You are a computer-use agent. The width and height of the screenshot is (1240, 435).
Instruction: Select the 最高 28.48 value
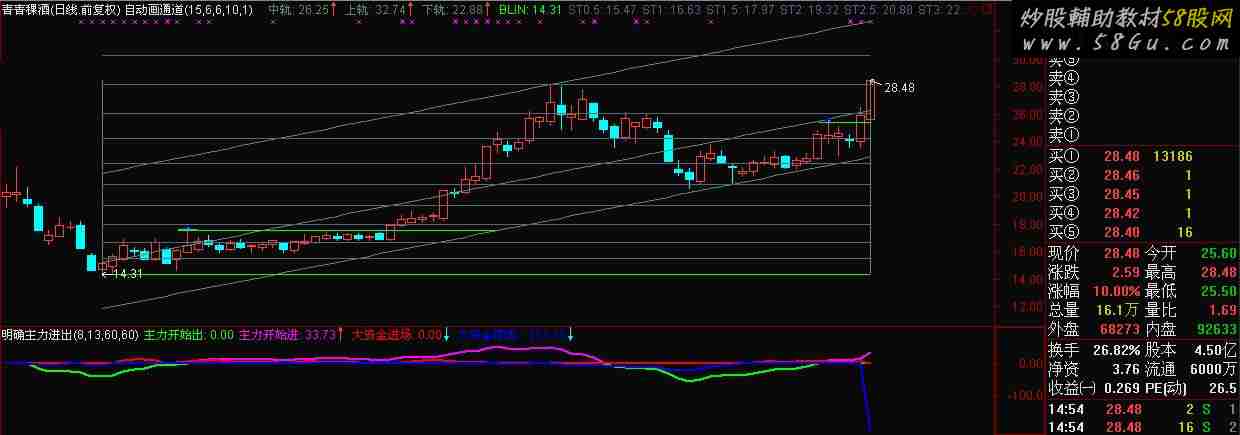[1220, 272]
